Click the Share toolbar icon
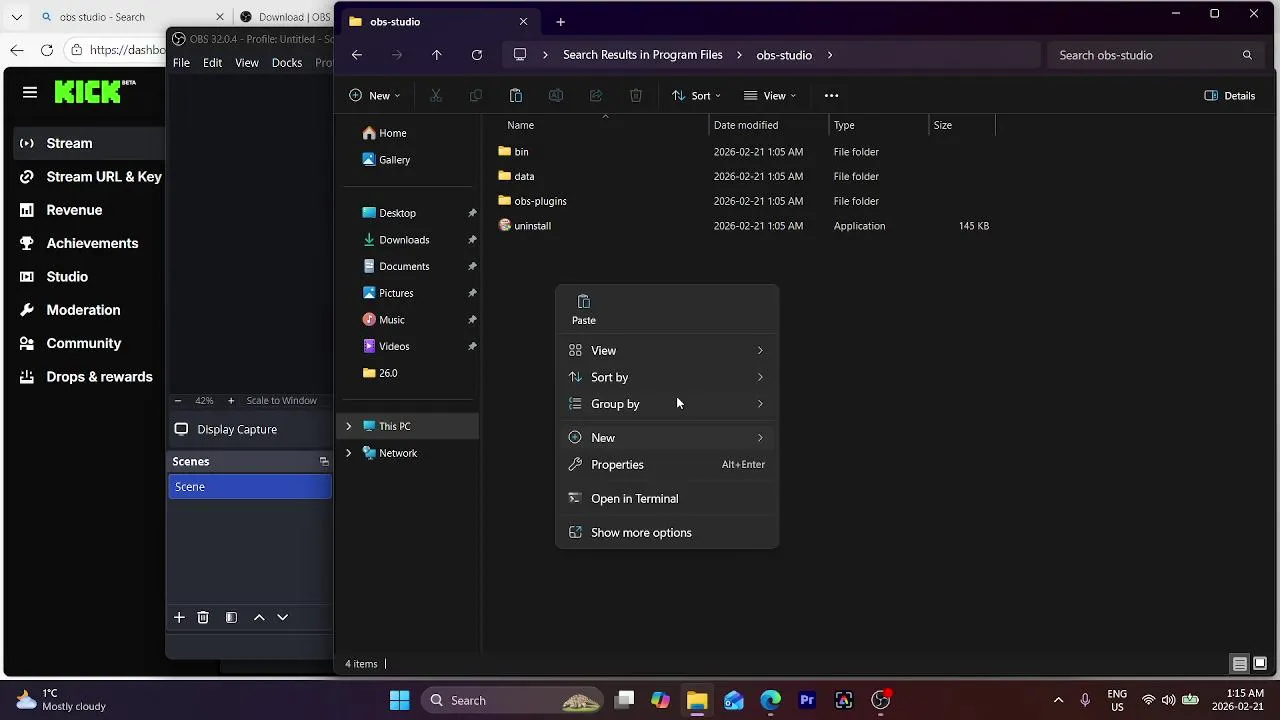 pyautogui.click(x=596, y=96)
